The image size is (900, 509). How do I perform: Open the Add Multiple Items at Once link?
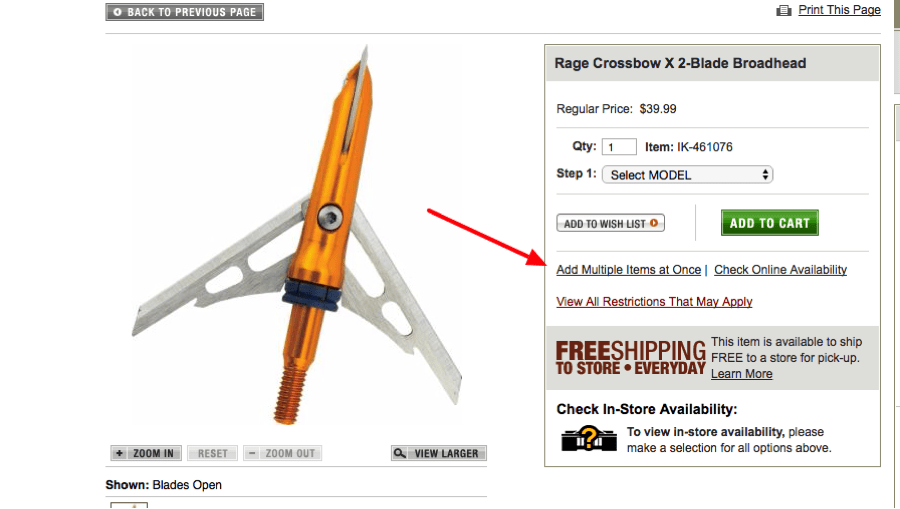[x=629, y=270]
